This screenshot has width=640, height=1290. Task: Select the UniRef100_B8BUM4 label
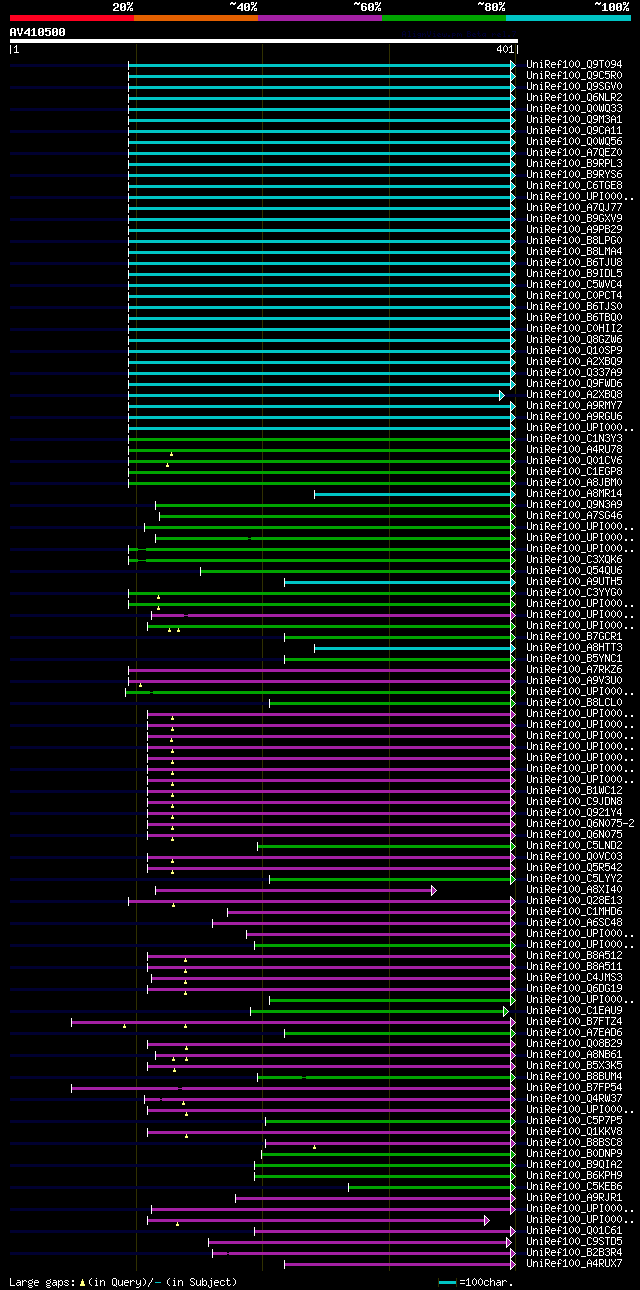(574, 1077)
